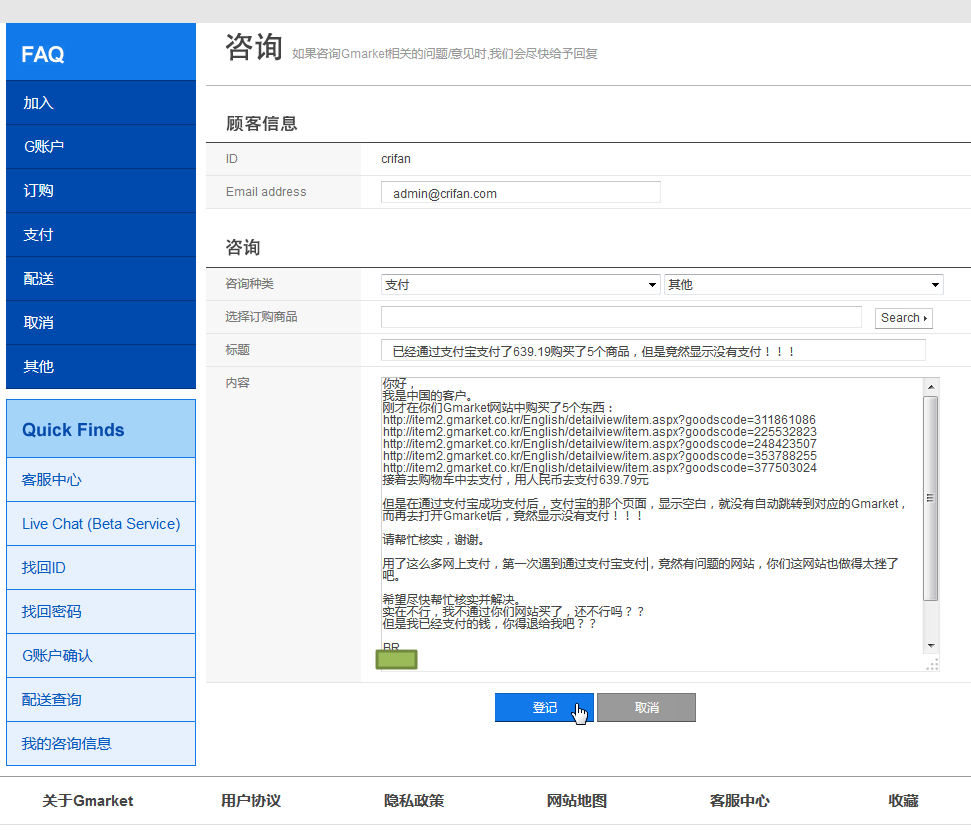Open the 咨询种类 dropdown showing 支付
Image resolution: width=971 pixels, height=836 pixels.
(520, 284)
